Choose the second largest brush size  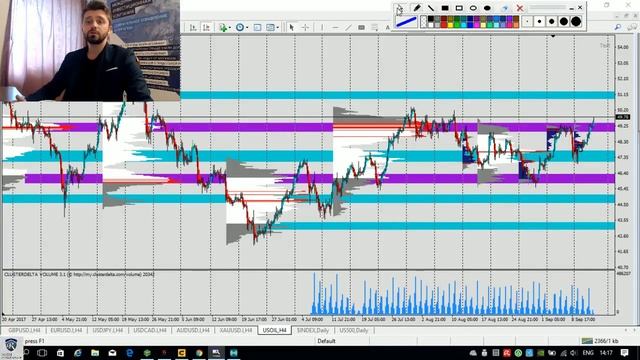pyautogui.click(x=564, y=22)
